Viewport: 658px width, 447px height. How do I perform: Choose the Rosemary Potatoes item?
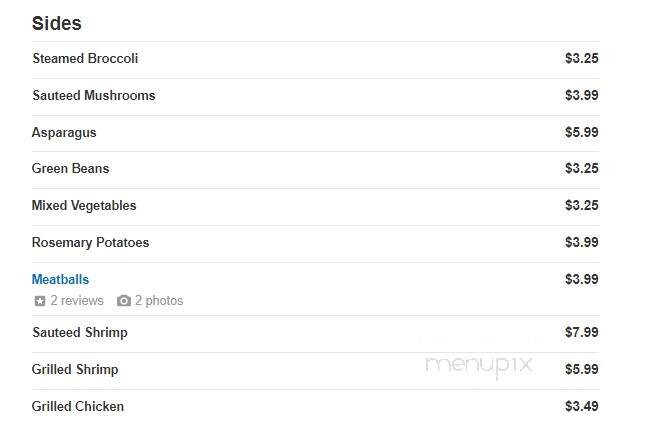click(x=91, y=243)
